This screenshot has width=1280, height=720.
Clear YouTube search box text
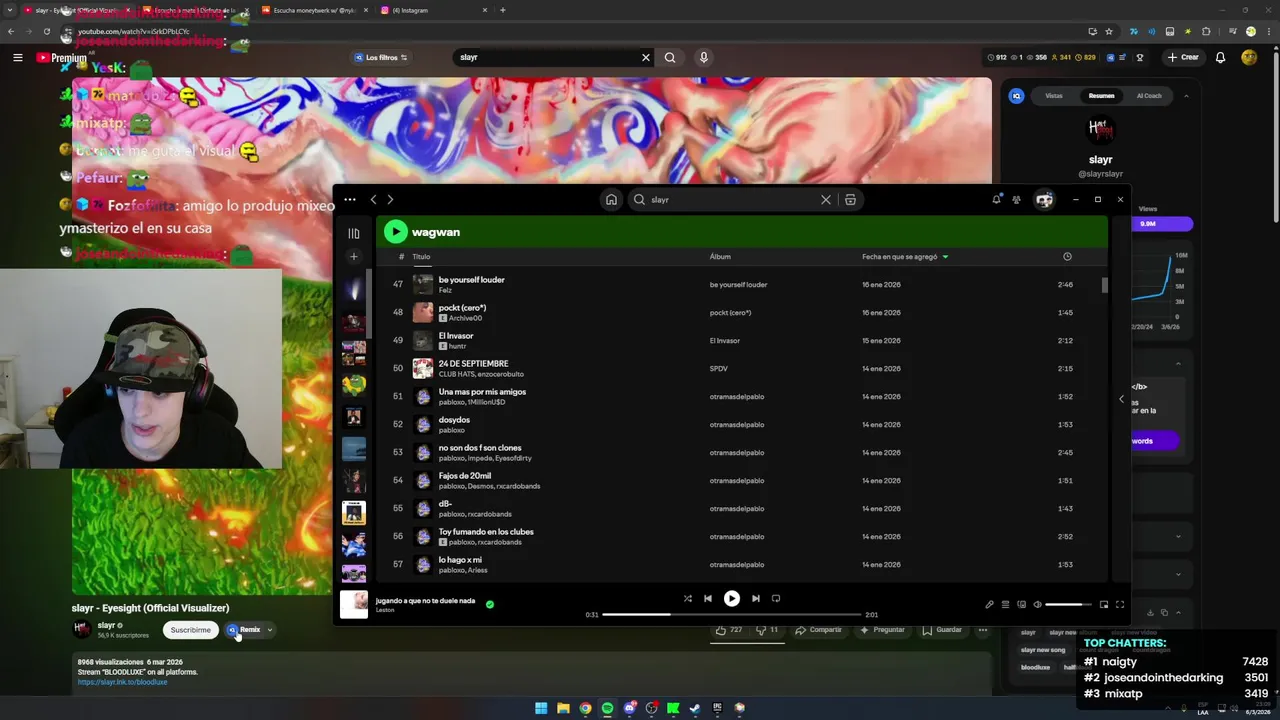646,57
